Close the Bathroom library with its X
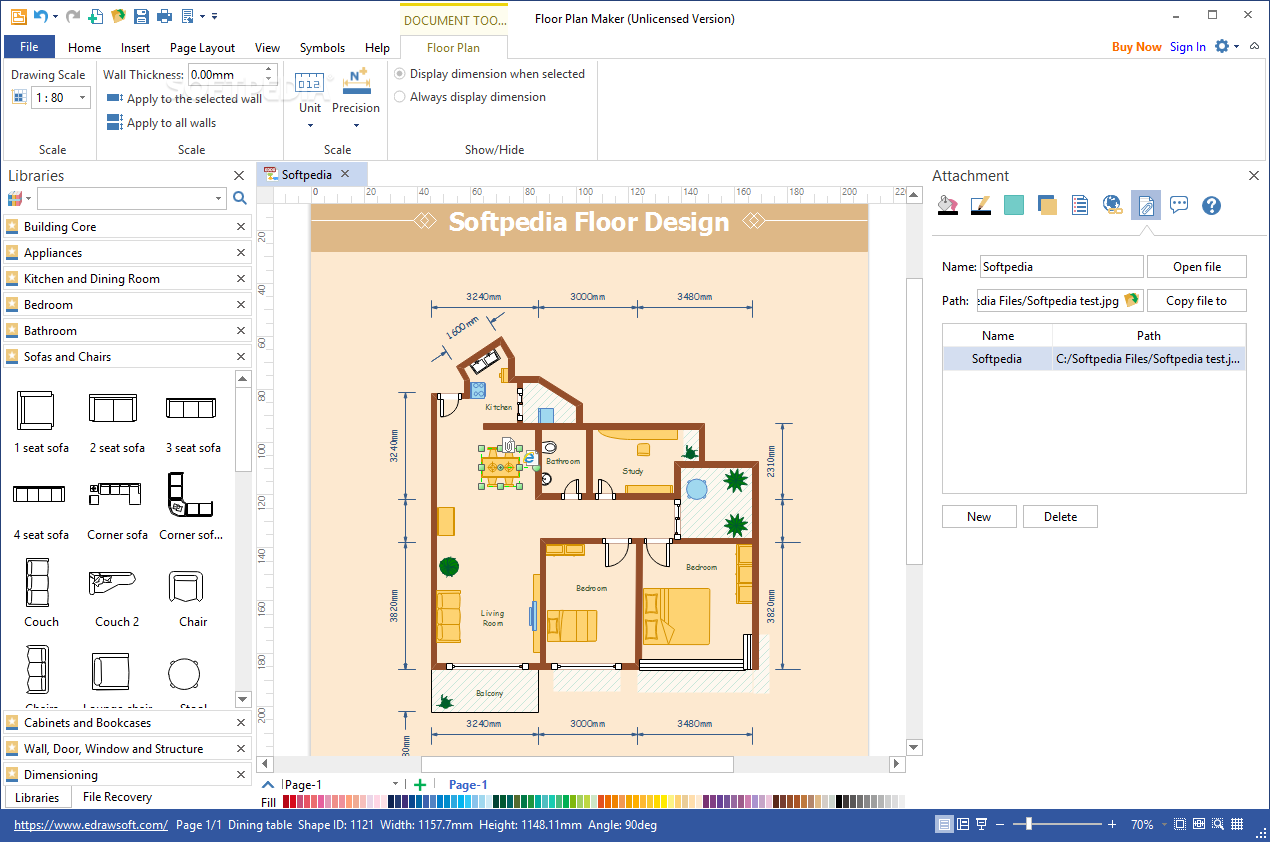The width and height of the screenshot is (1270, 842). point(240,331)
